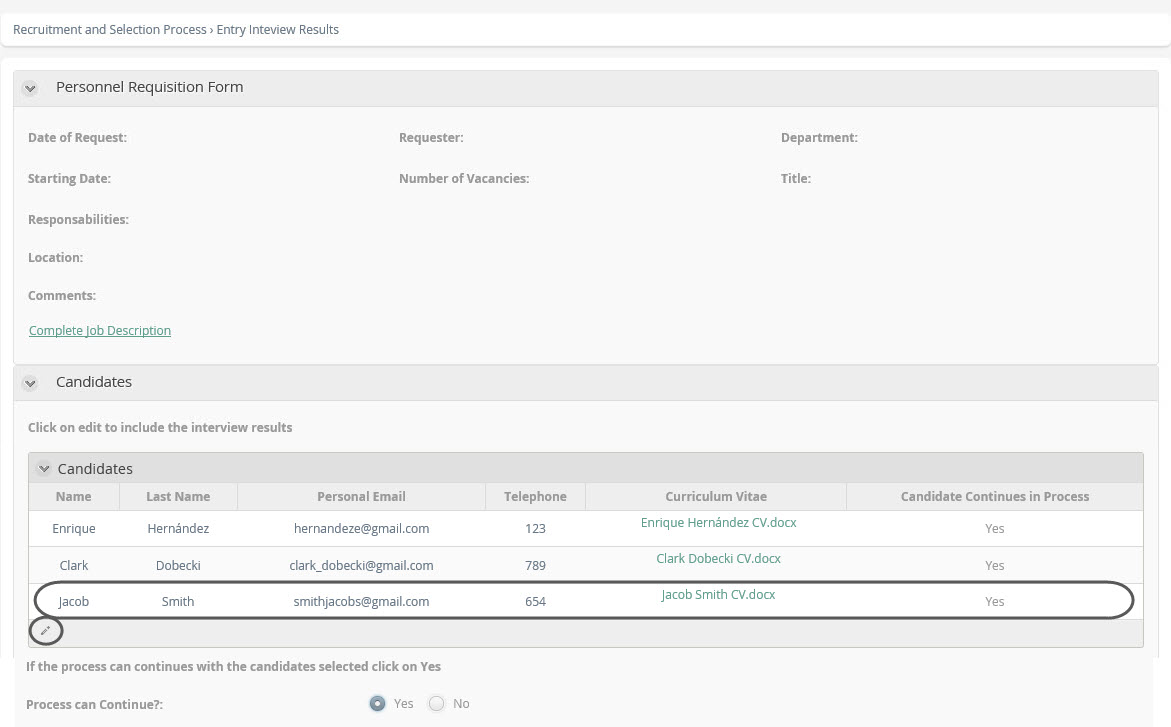Collapse the Personnel Requisition Form section
Image resolution: width=1171 pixels, height=727 pixels.
click(x=30, y=88)
